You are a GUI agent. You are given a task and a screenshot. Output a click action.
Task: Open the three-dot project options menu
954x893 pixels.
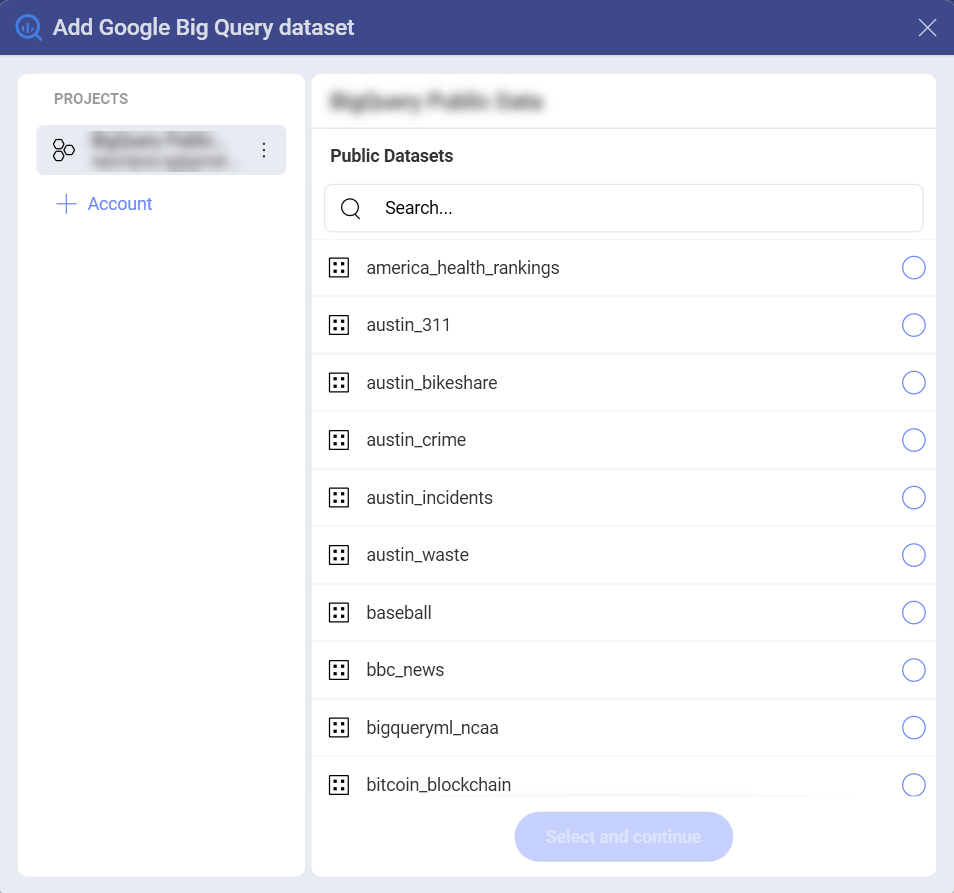[x=263, y=150]
